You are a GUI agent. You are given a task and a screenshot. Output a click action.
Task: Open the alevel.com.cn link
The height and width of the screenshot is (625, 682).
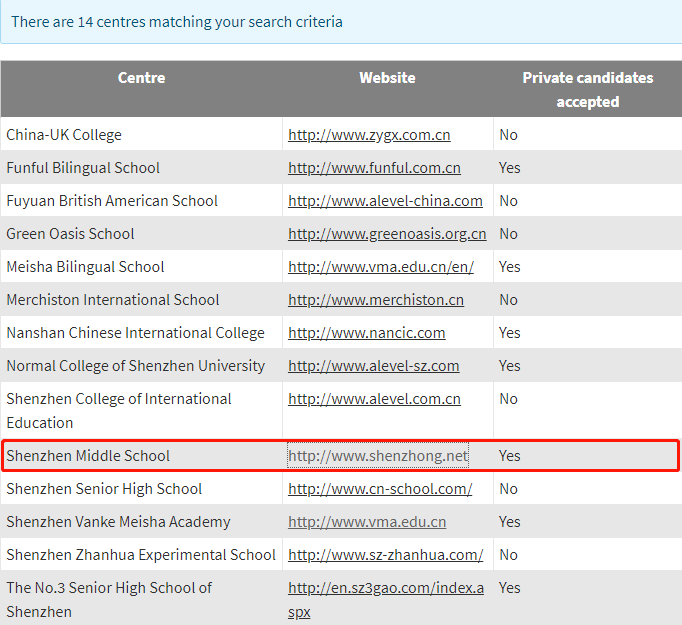(374, 399)
